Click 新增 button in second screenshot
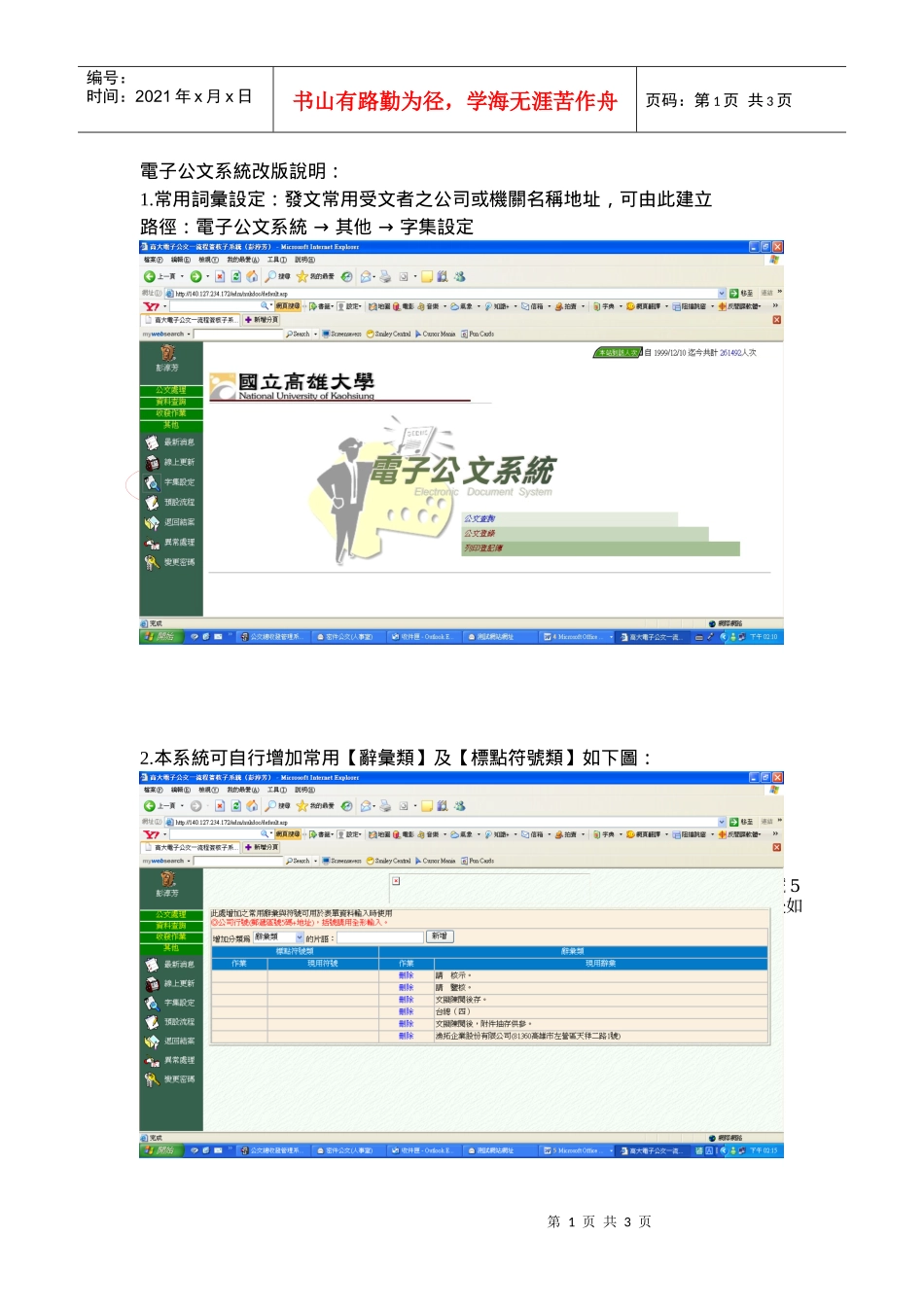 point(440,936)
